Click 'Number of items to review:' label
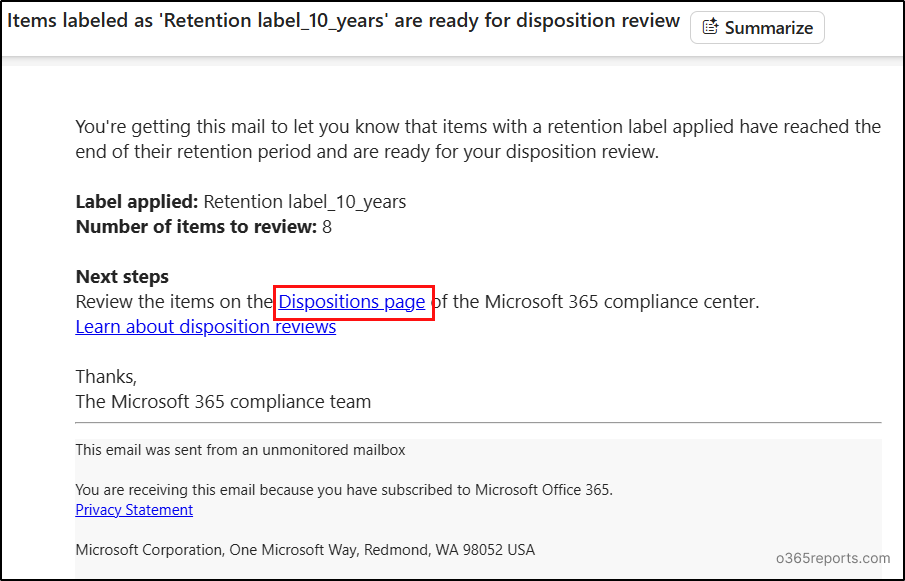The width and height of the screenshot is (905, 581). click(x=196, y=227)
